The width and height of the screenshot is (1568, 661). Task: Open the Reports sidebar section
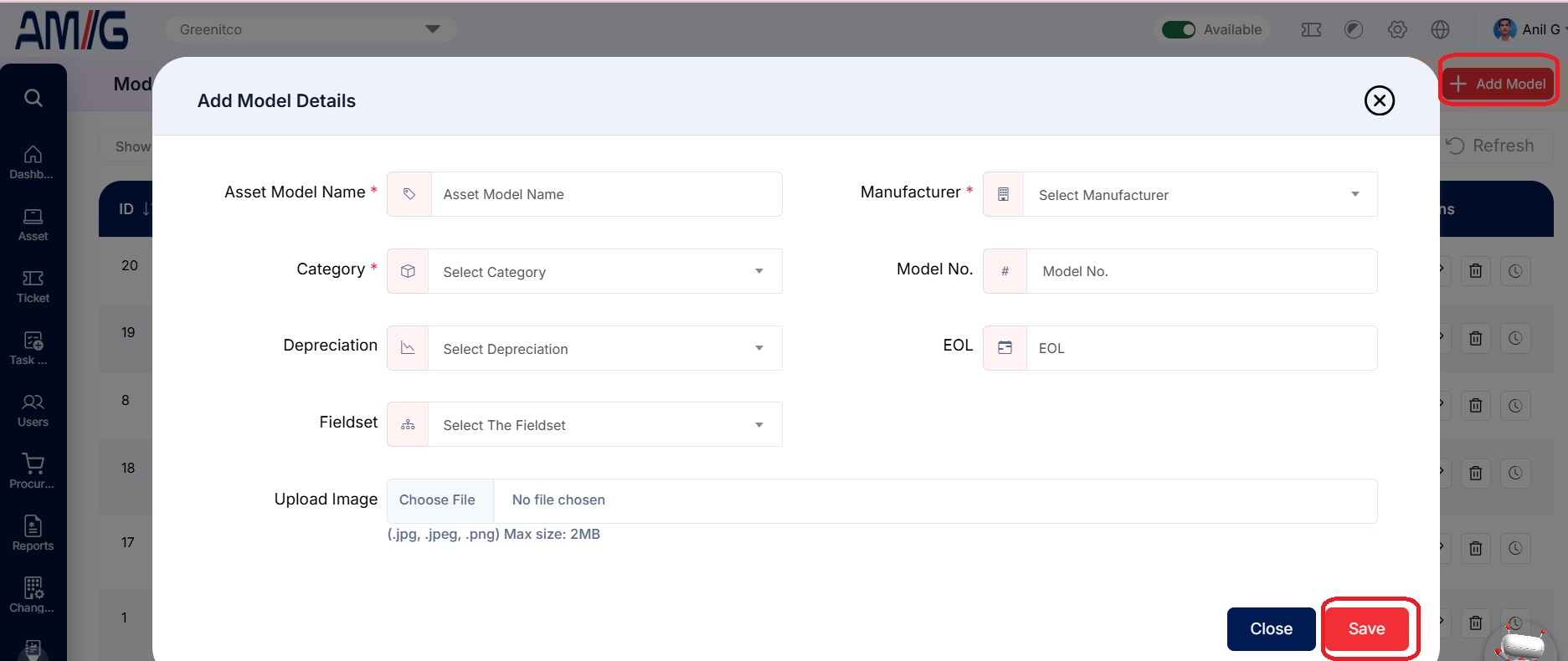33,534
